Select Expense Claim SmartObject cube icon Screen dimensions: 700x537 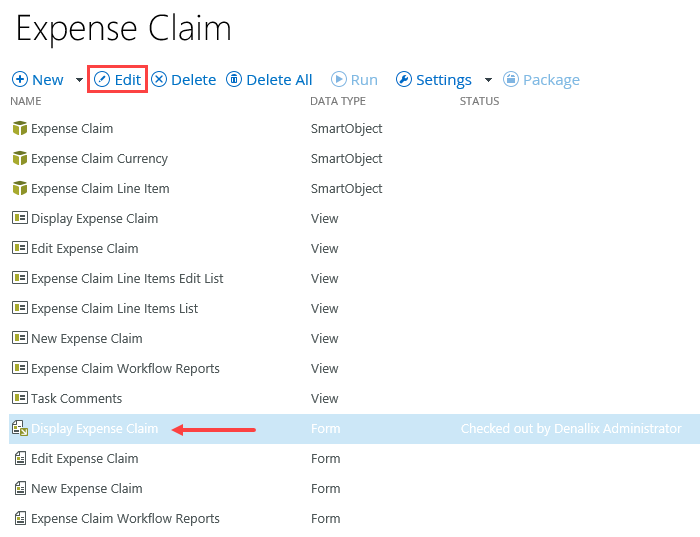coord(19,128)
